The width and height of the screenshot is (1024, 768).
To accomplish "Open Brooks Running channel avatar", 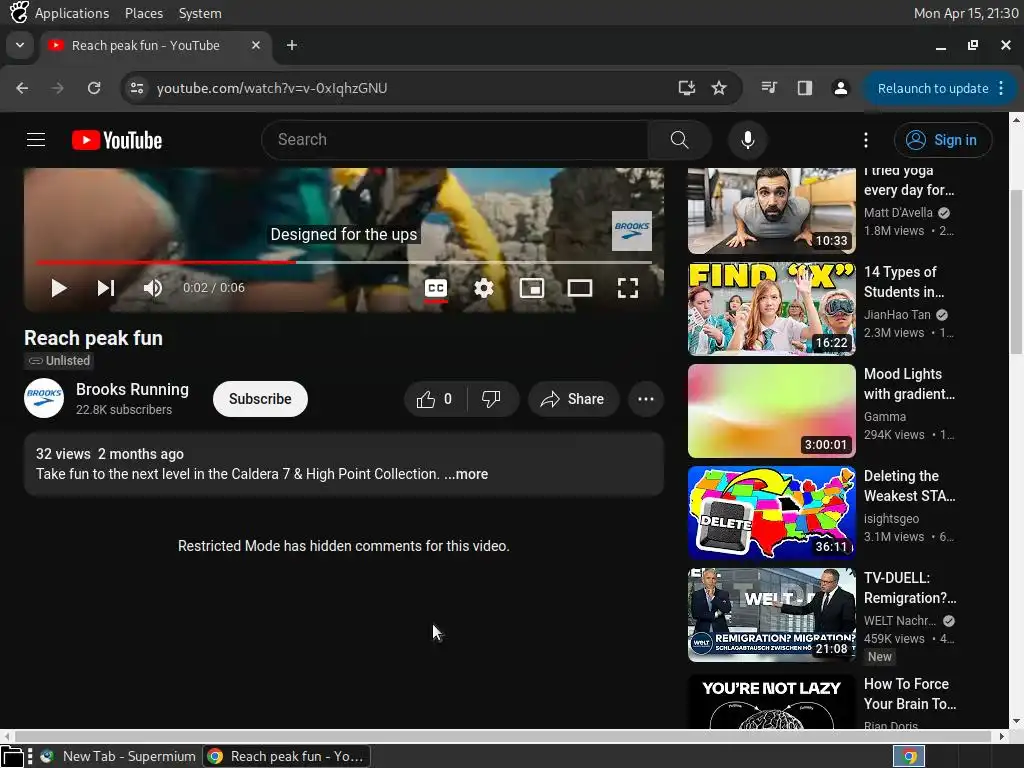I will [x=44, y=398].
